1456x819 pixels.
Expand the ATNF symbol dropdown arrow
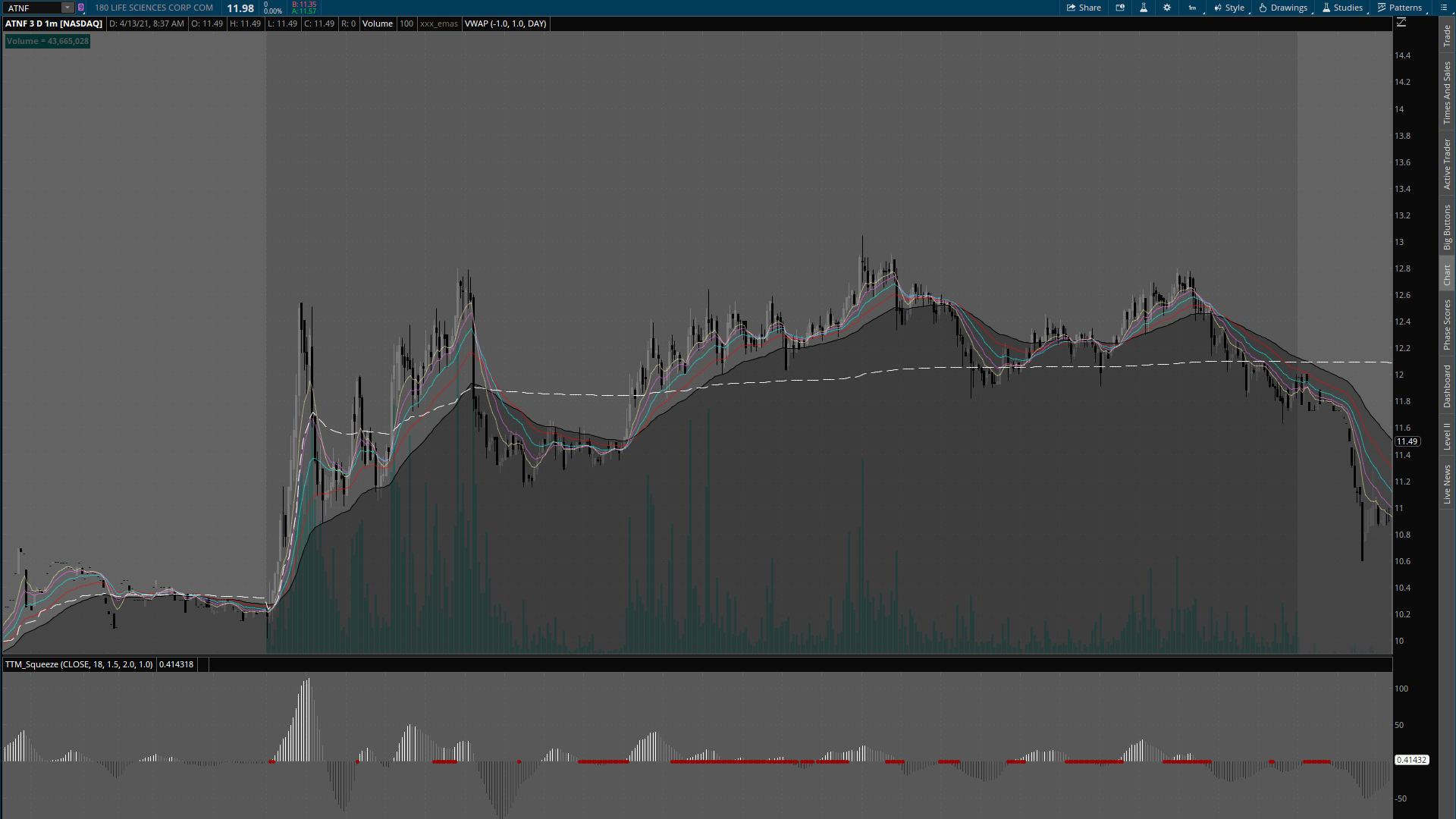coord(67,8)
